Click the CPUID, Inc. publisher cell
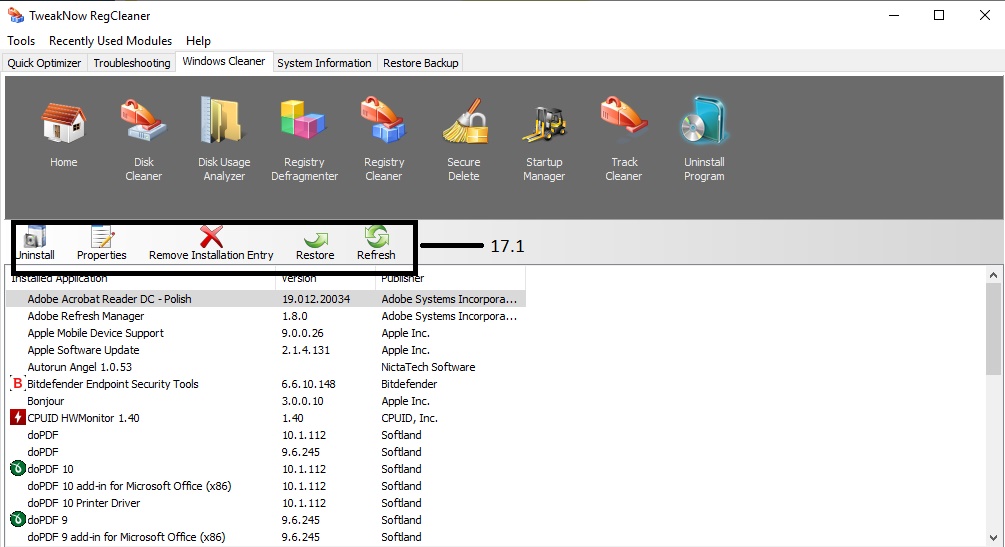1005x547 pixels. pos(410,418)
